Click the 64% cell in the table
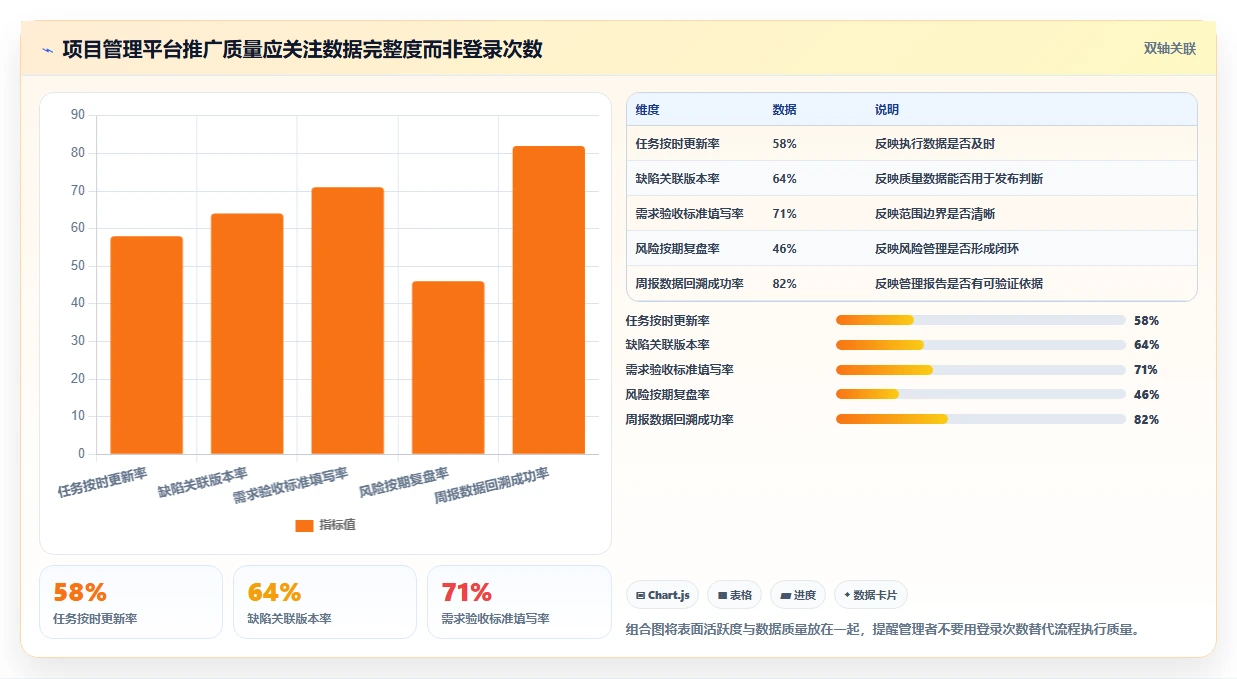 785,179
